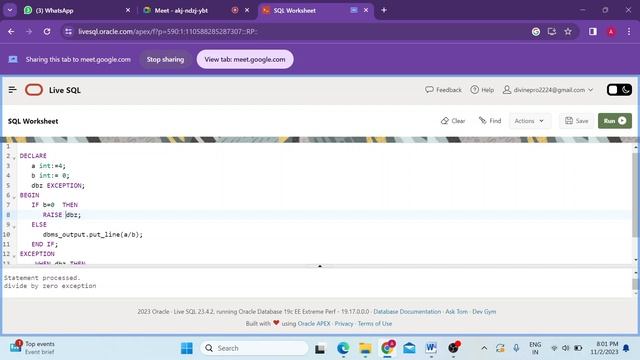Image resolution: width=640 pixels, height=360 pixels.
Task: Open the clock showing 8:01 PM
Action: click(x=604, y=348)
